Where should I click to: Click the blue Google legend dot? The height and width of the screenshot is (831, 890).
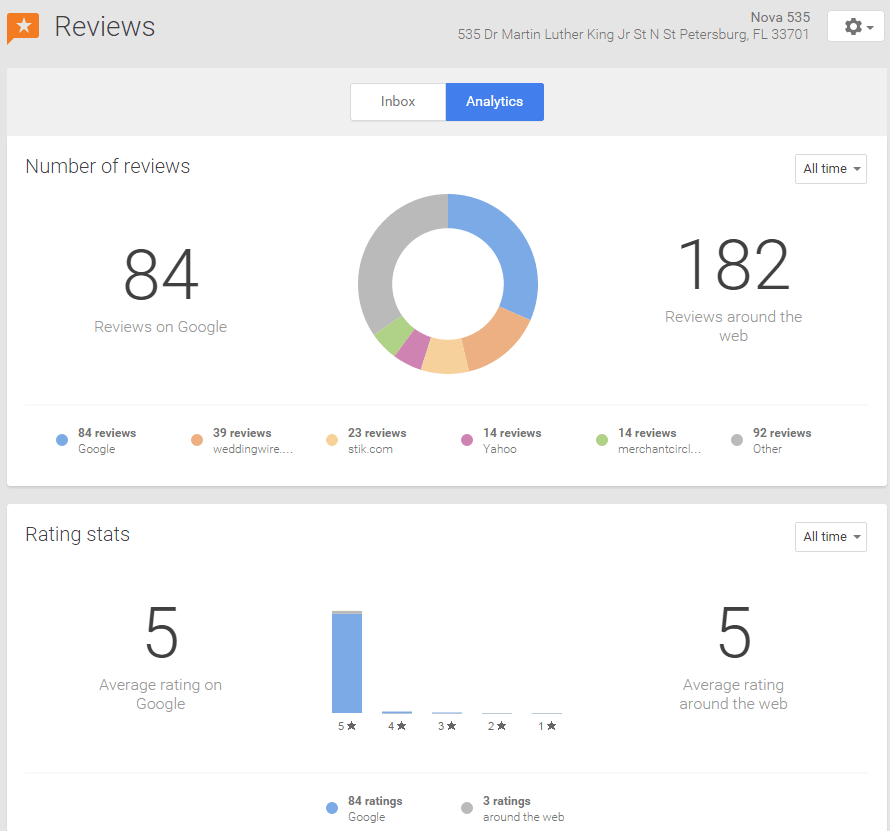pyautogui.click(x=62, y=440)
